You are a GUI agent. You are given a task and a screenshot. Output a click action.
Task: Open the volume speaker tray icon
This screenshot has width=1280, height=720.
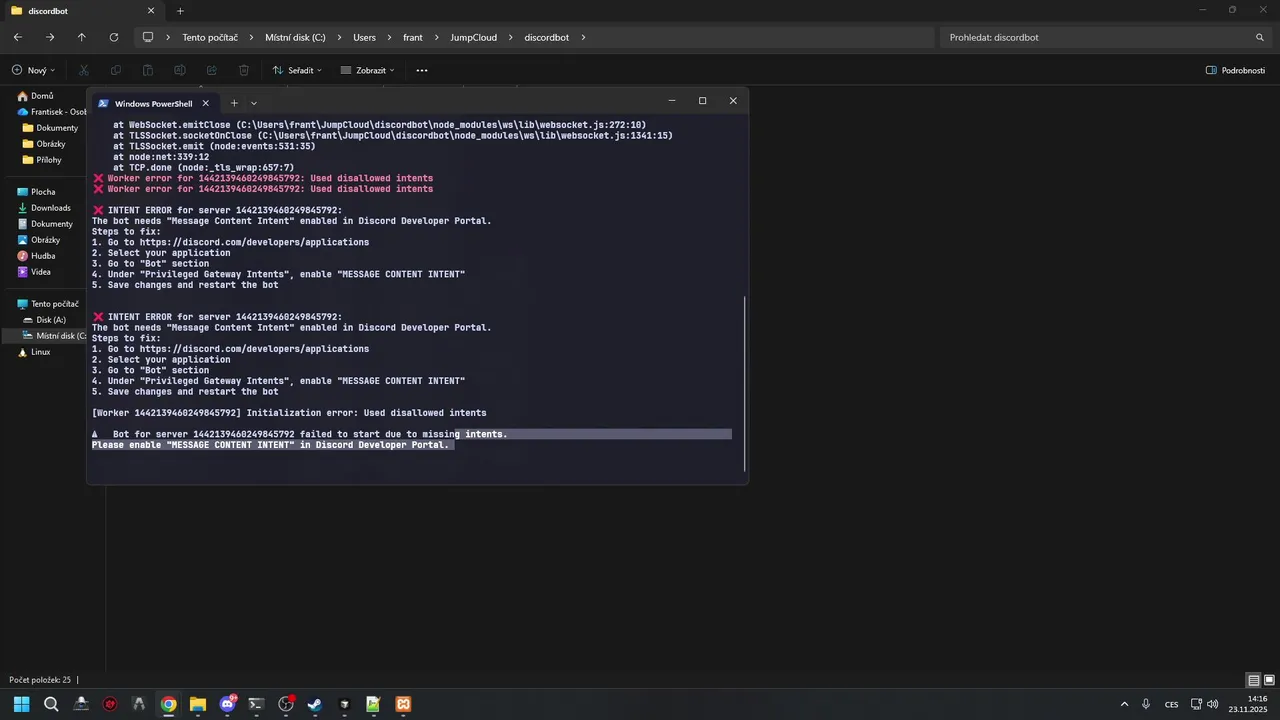(1213, 704)
